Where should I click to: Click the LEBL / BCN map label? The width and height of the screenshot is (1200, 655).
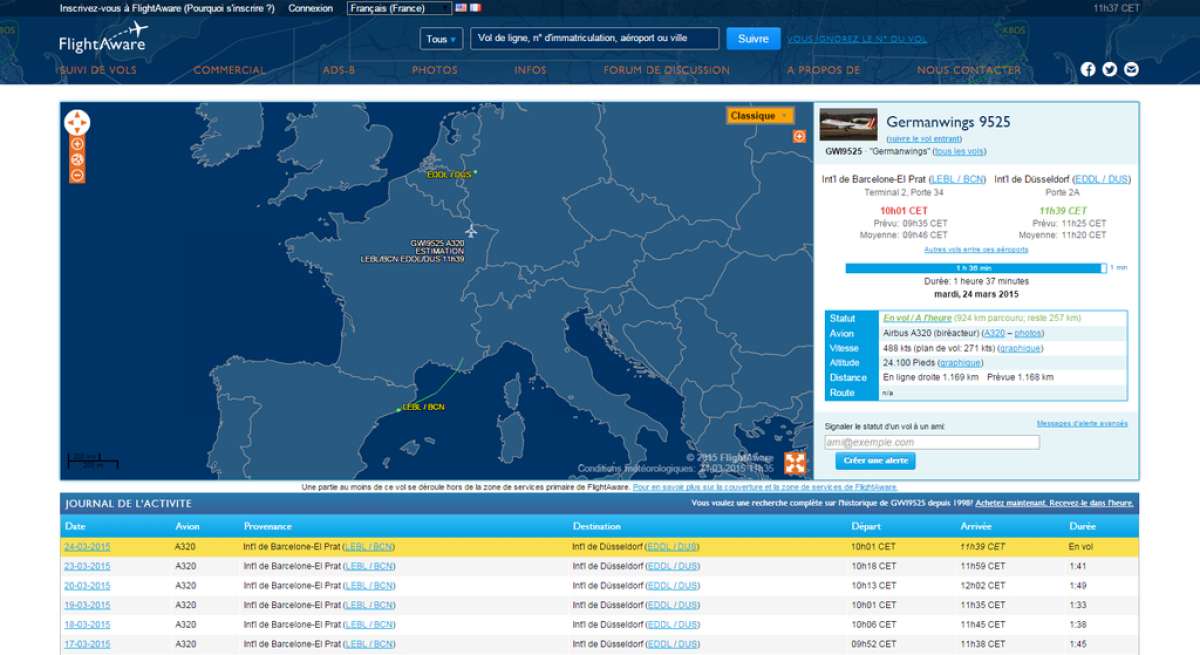tap(423, 407)
